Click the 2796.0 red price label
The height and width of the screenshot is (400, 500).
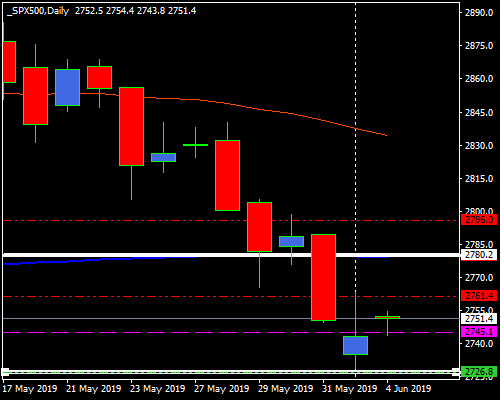[479, 220]
